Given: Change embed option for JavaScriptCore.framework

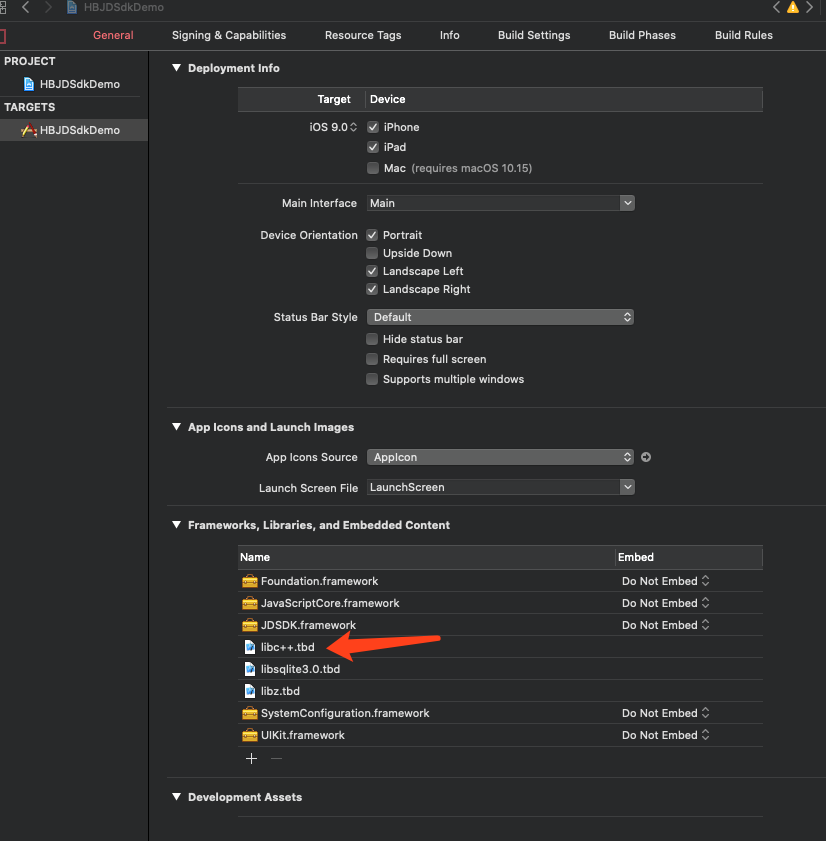Looking at the screenshot, I should coord(665,603).
